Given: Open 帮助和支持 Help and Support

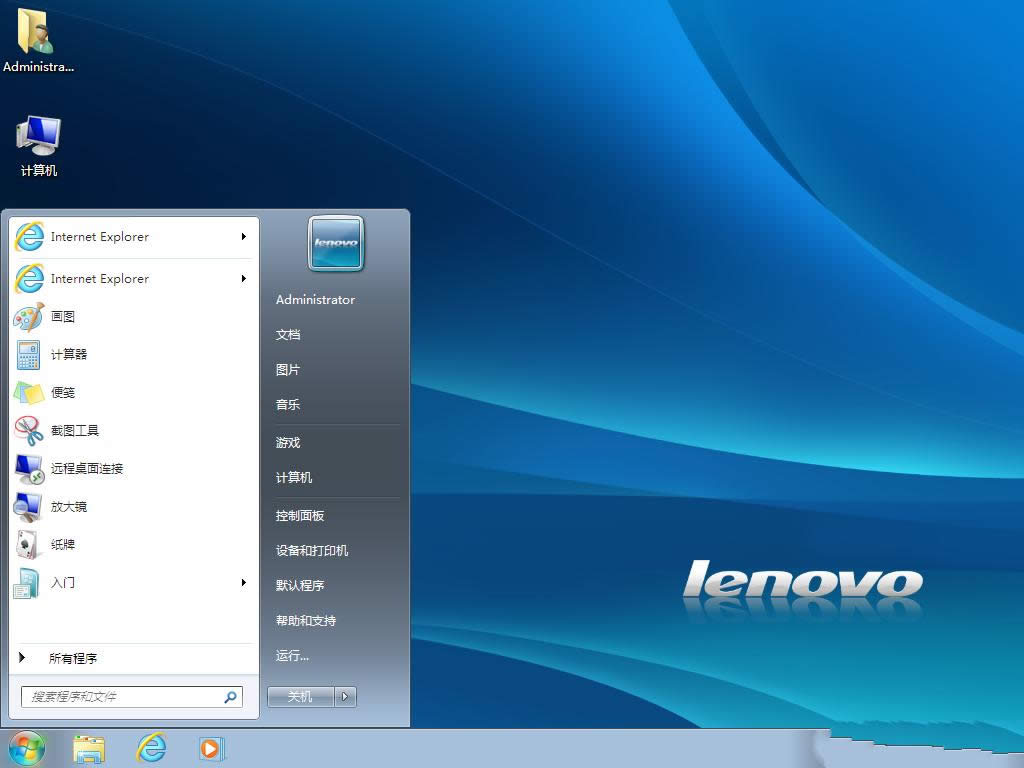Looking at the screenshot, I should pyautogui.click(x=308, y=620).
